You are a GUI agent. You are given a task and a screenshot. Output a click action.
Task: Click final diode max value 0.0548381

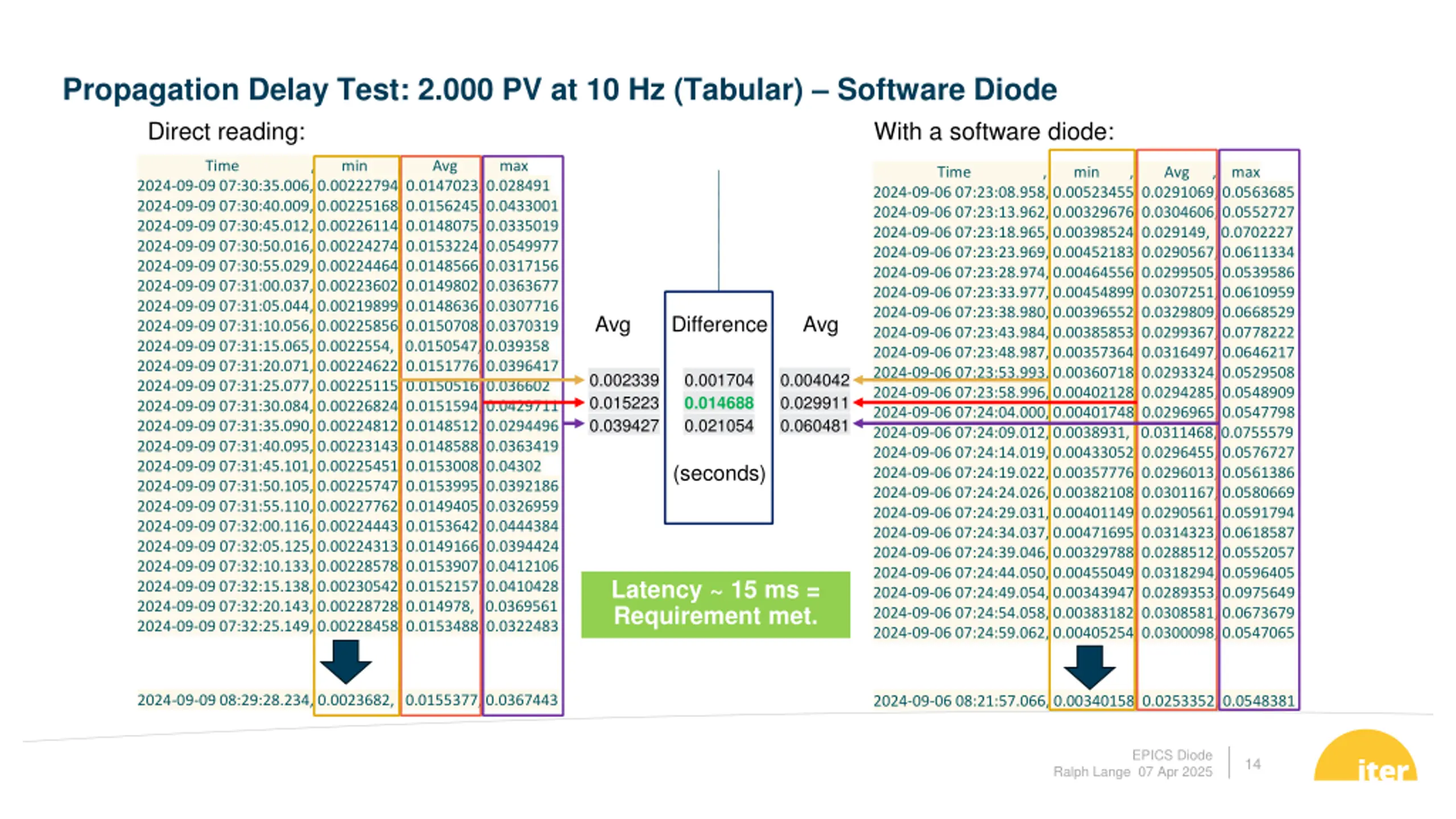(1258, 701)
